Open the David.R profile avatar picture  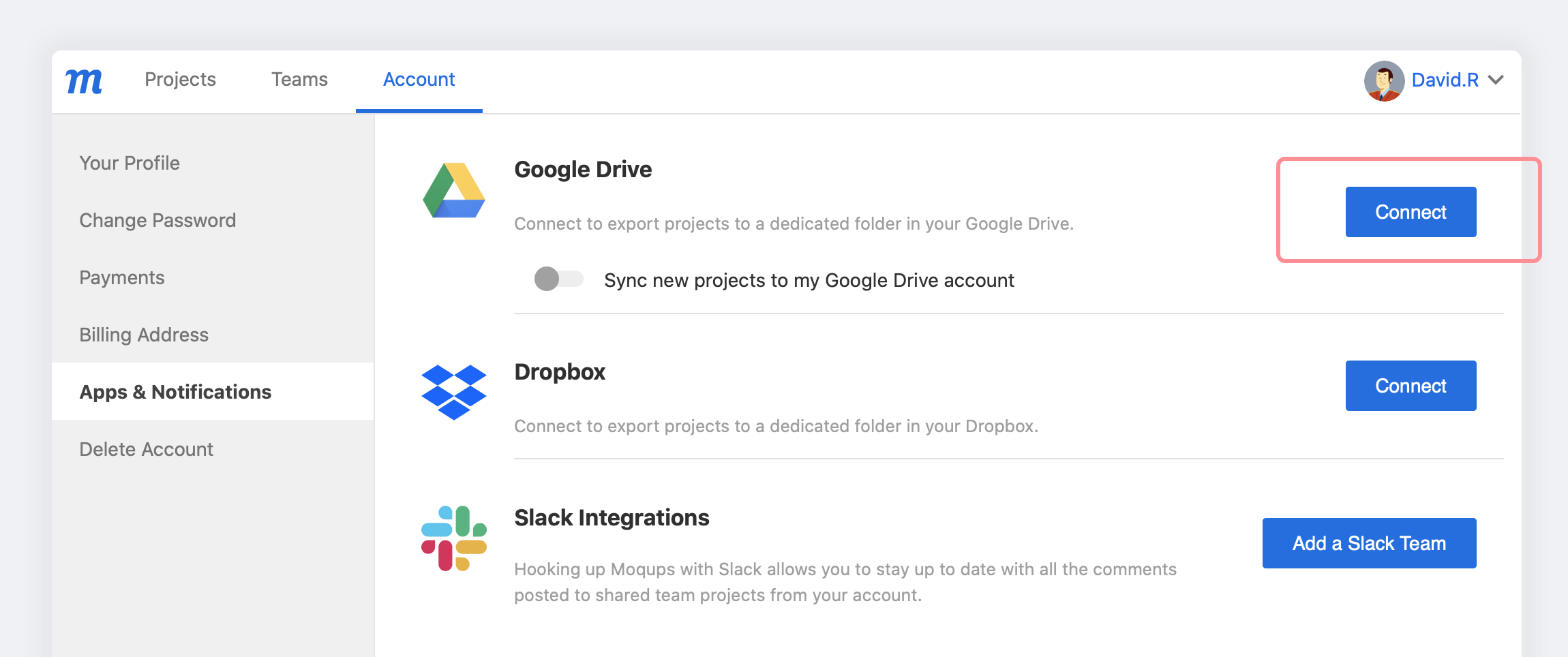click(x=1385, y=80)
